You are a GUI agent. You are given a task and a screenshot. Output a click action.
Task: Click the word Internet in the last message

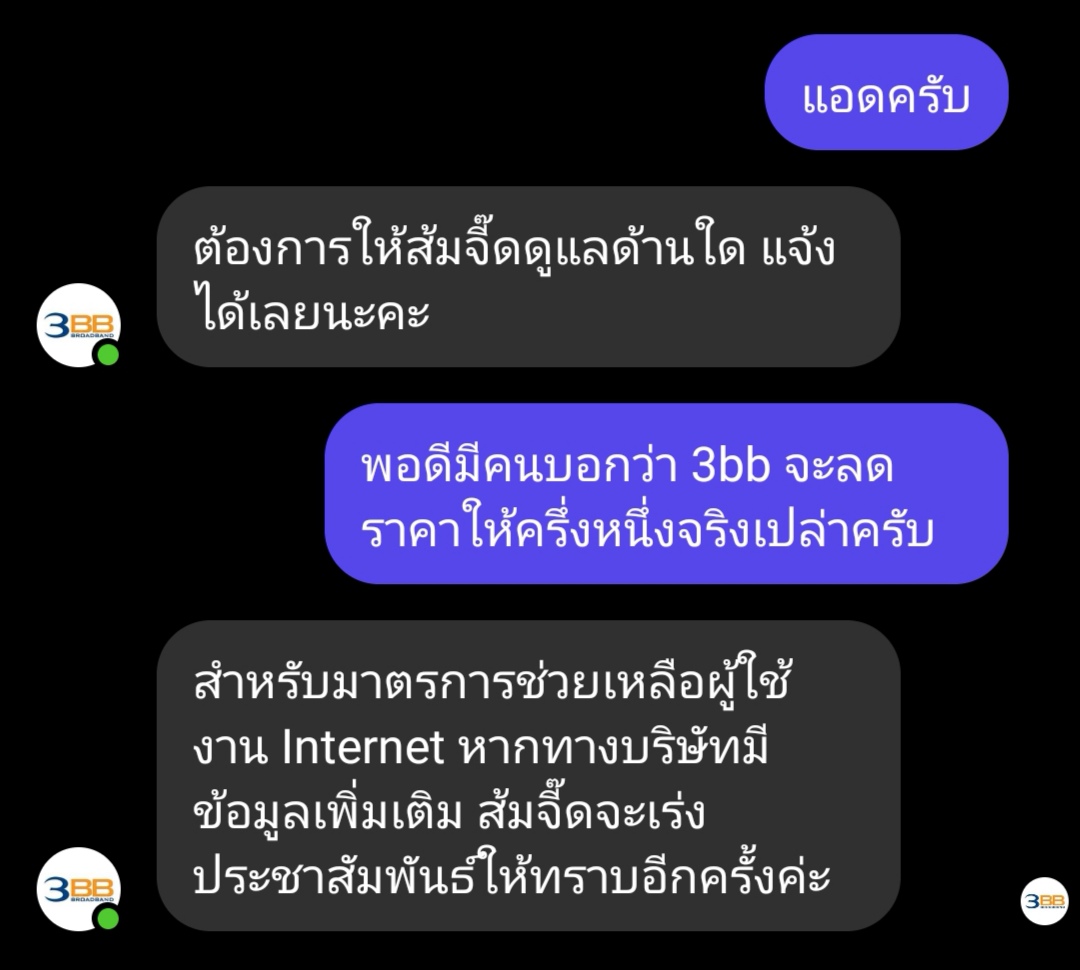[x=363, y=747]
